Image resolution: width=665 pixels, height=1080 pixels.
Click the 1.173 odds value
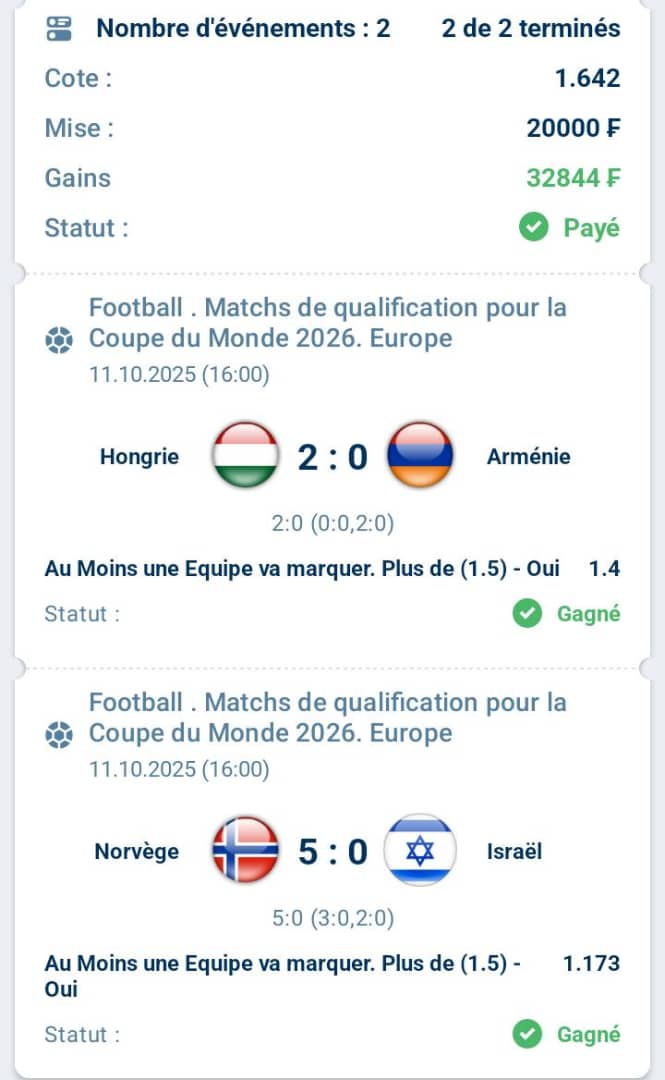(x=591, y=964)
